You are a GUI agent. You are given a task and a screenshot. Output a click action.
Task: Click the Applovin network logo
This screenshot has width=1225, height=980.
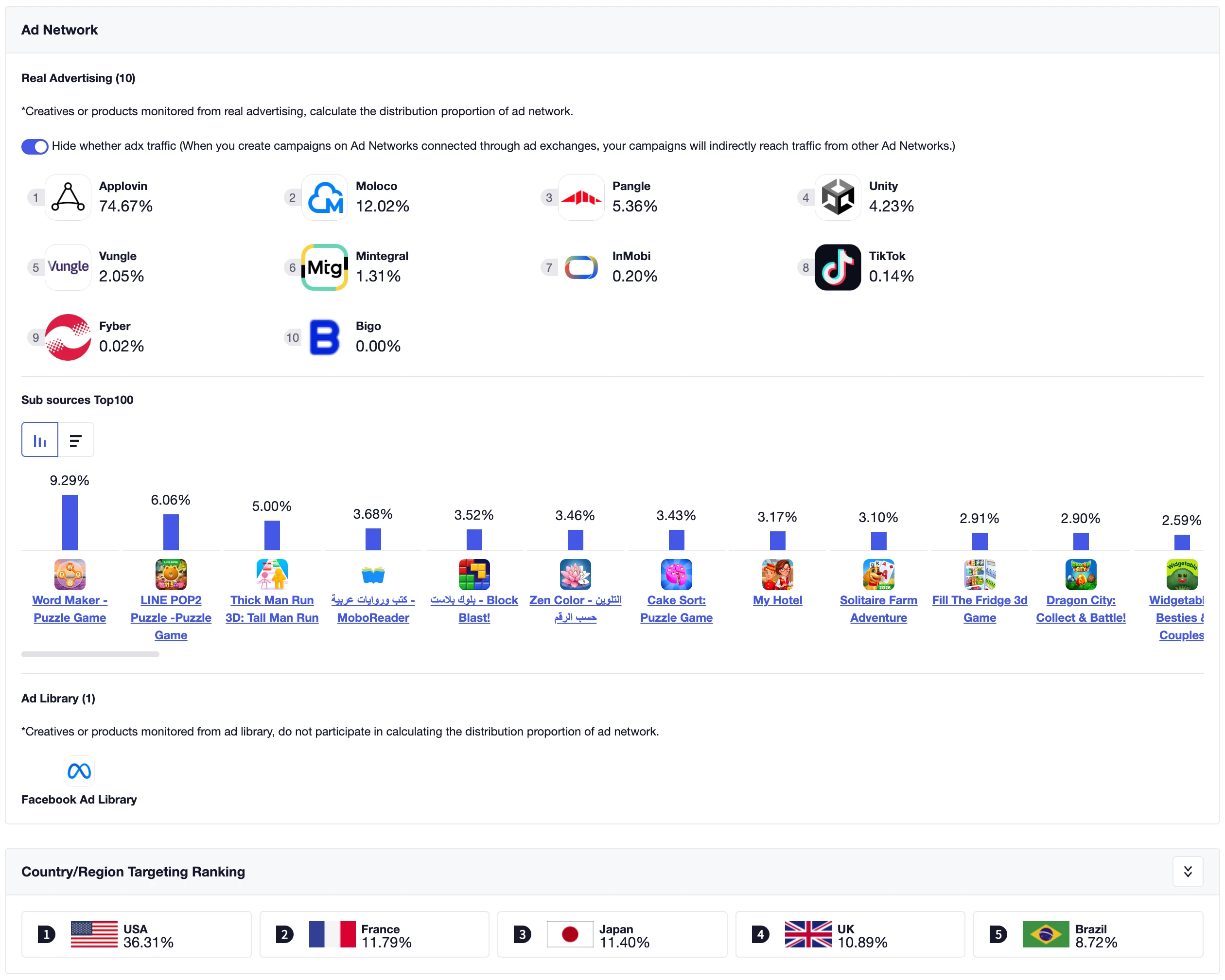[x=68, y=197]
